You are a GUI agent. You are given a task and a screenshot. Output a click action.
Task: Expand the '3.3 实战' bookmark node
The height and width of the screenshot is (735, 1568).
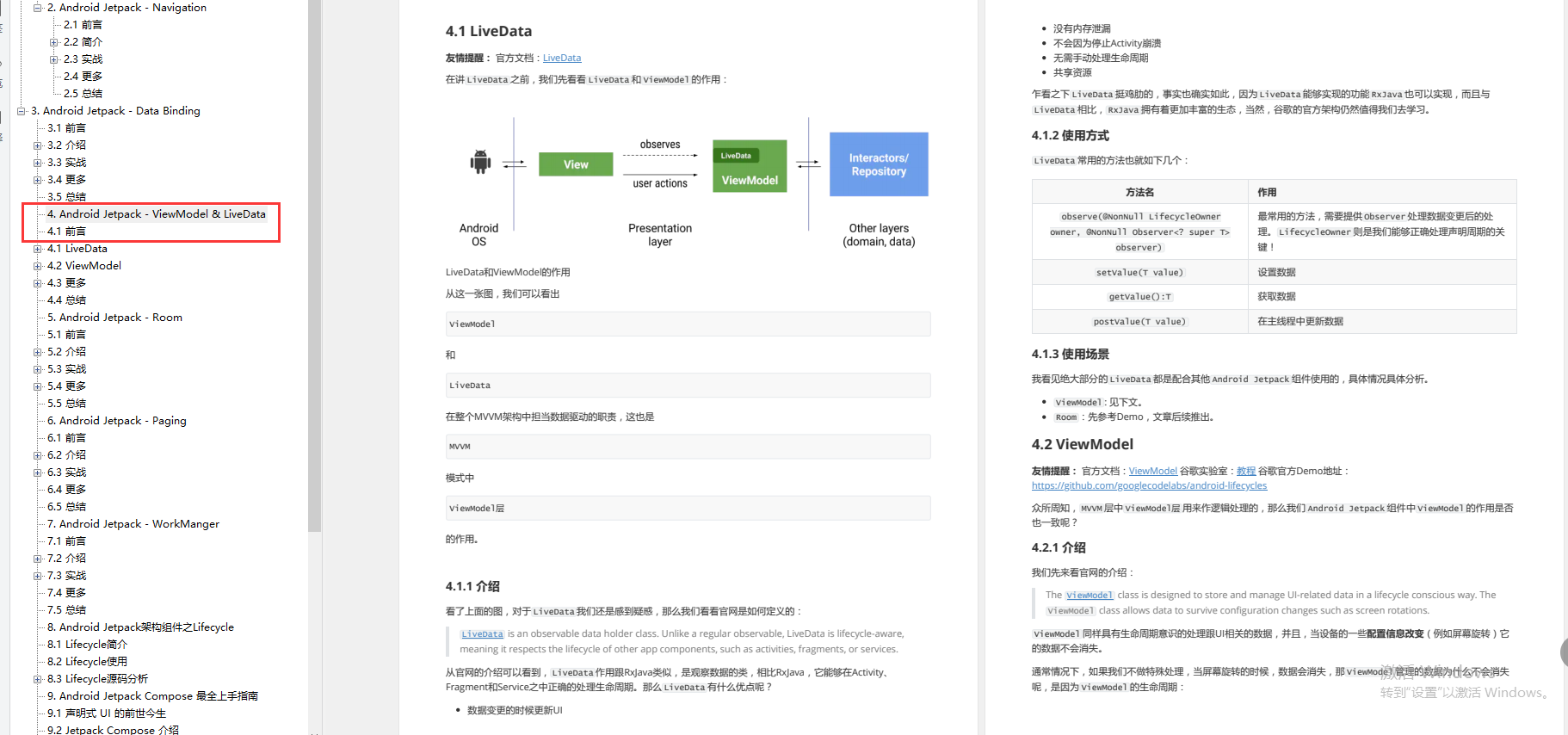pos(37,163)
